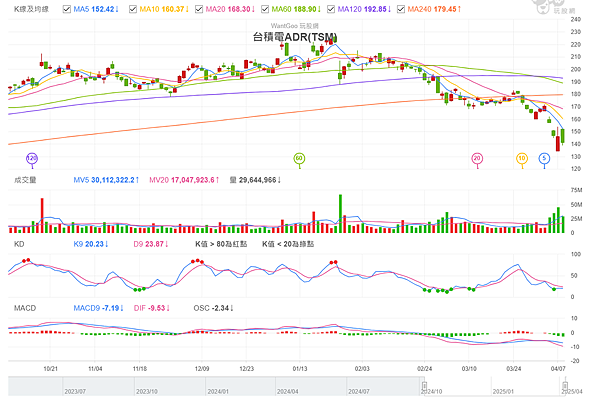Click the MA240 179.45 label
The width and height of the screenshot is (600, 397).
coord(434,9)
